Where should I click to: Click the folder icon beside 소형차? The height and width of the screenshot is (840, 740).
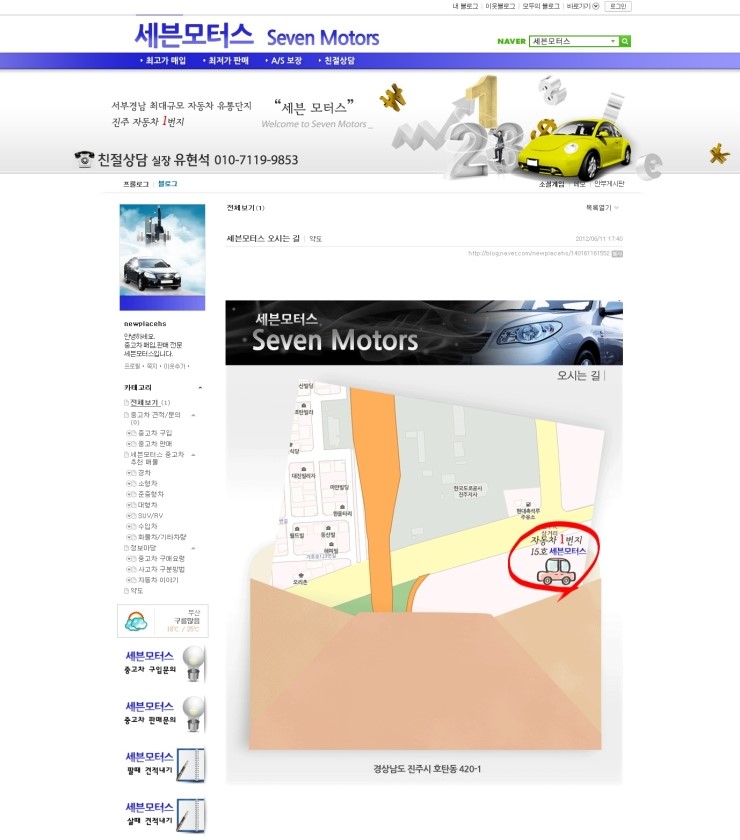133,484
